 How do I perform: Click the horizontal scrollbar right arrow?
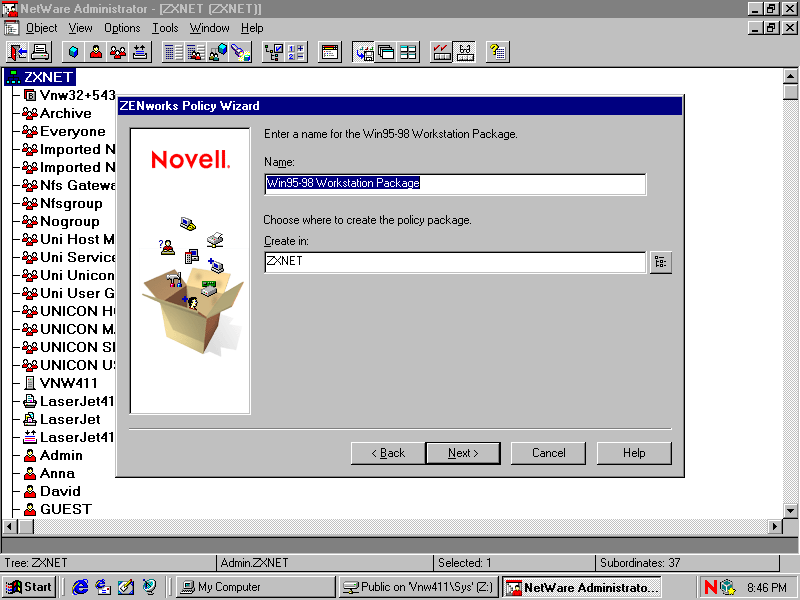pyautogui.click(x=775, y=526)
